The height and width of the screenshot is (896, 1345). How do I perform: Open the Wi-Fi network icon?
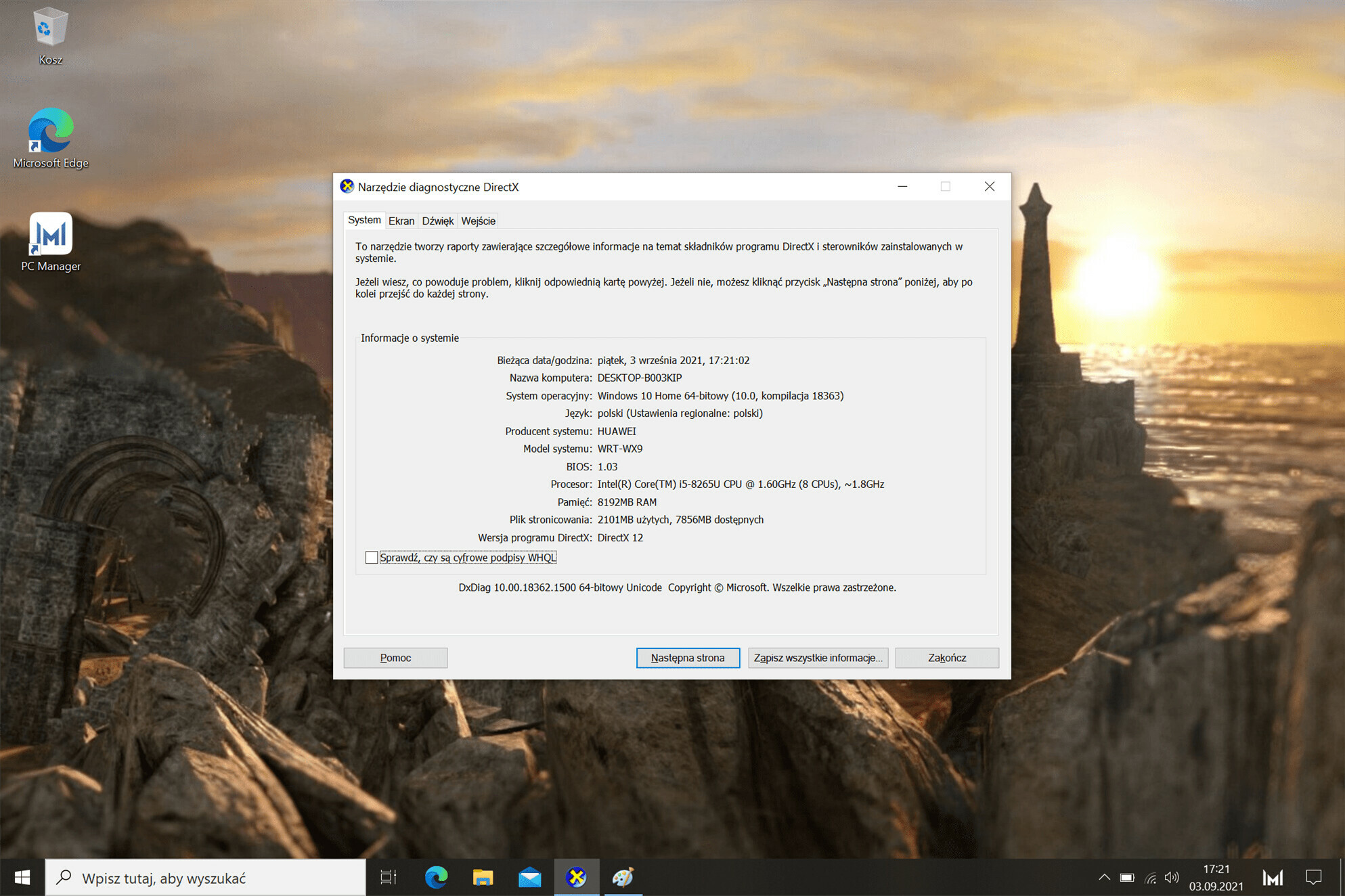(1150, 878)
